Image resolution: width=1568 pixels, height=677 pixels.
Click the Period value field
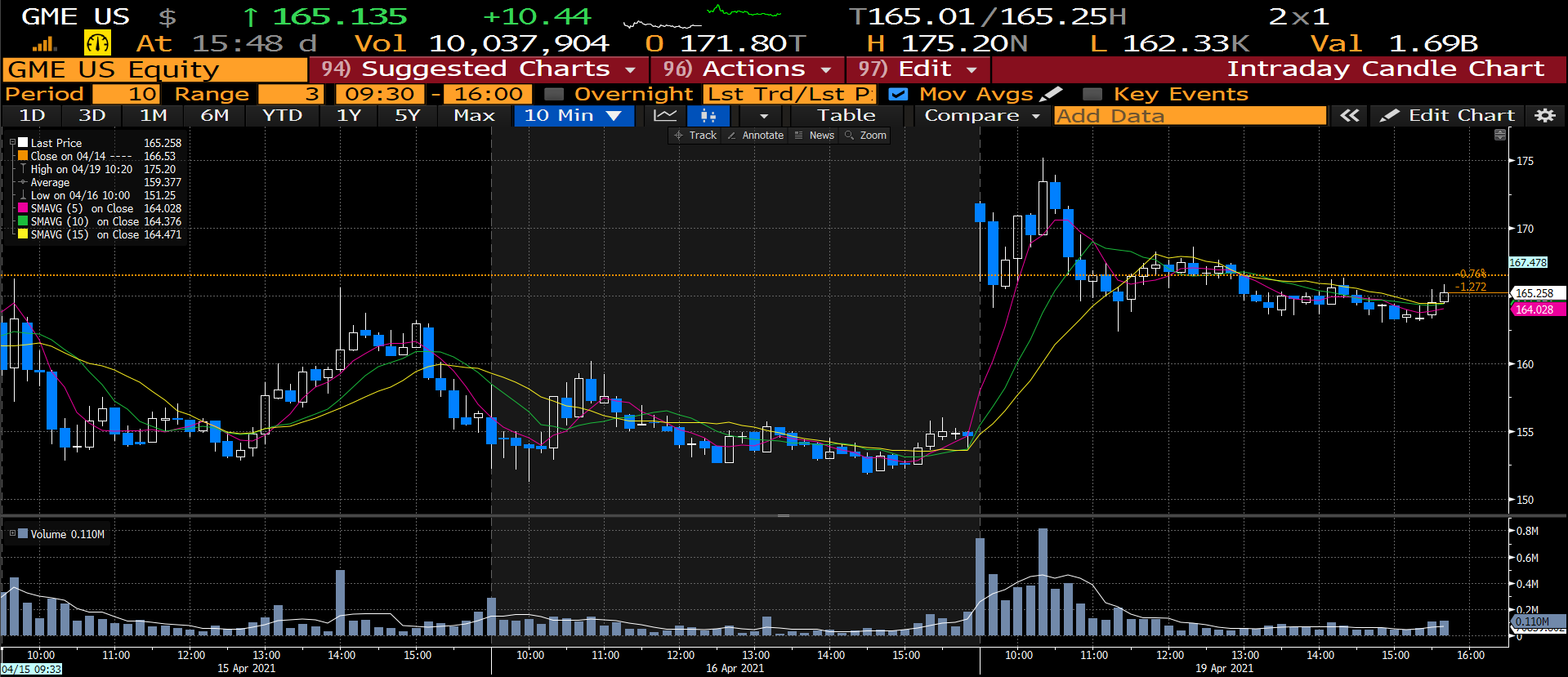tap(126, 94)
